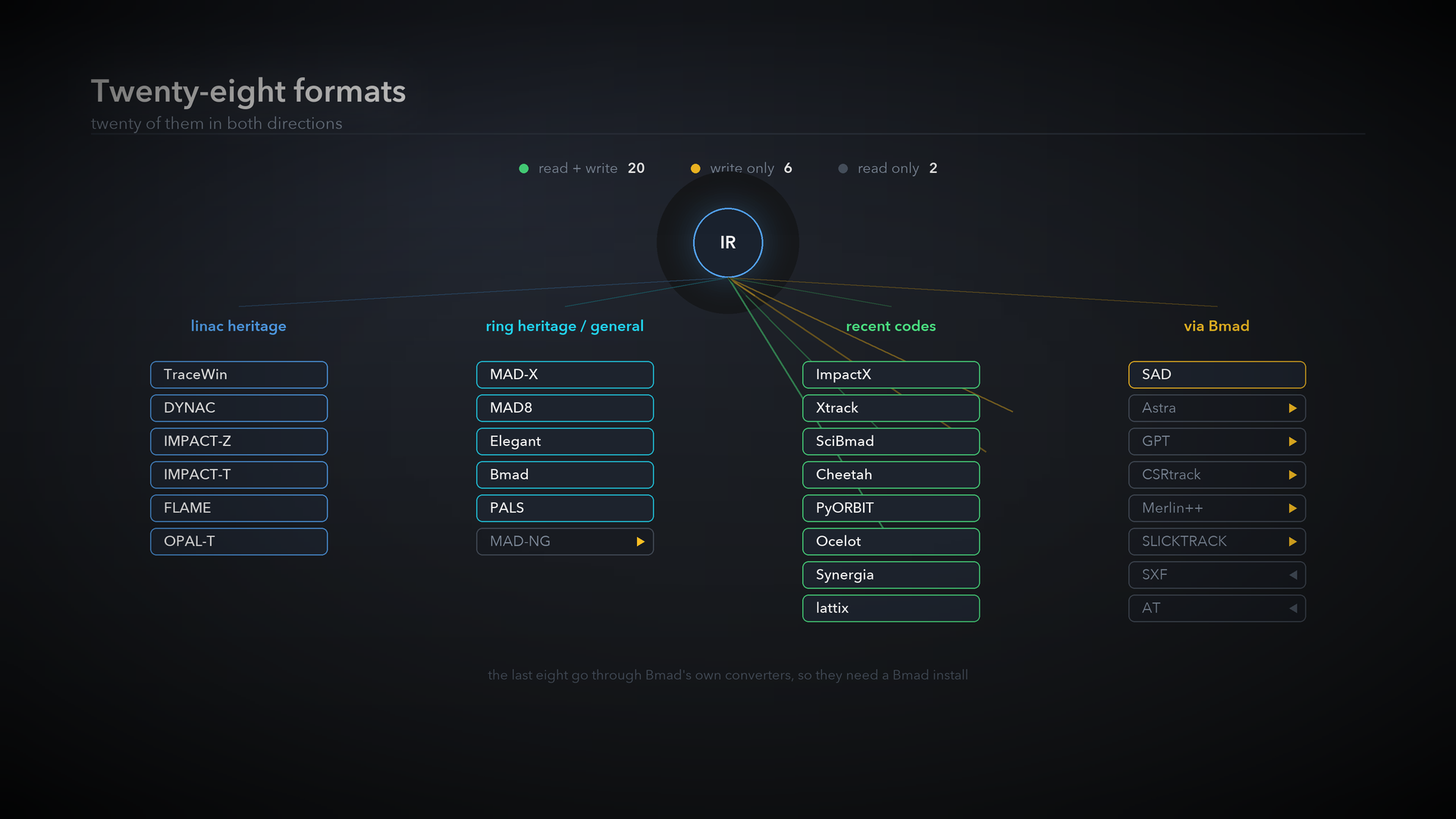Select the TraceWin format box

239,375
